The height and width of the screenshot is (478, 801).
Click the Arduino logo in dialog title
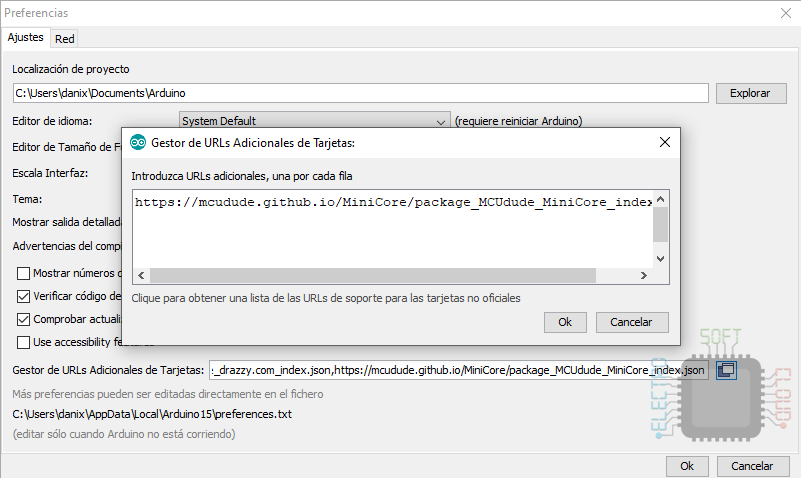pyautogui.click(x=138, y=142)
